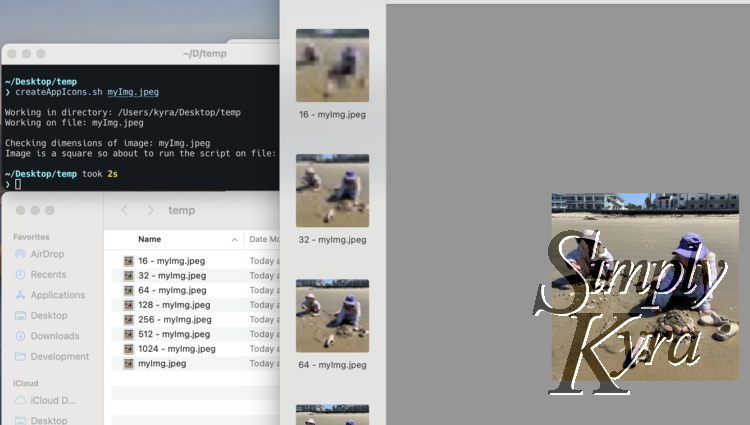Viewport: 750px width, 425px height.
Task: Go back using Finder's back chevron
Action: click(124, 210)
